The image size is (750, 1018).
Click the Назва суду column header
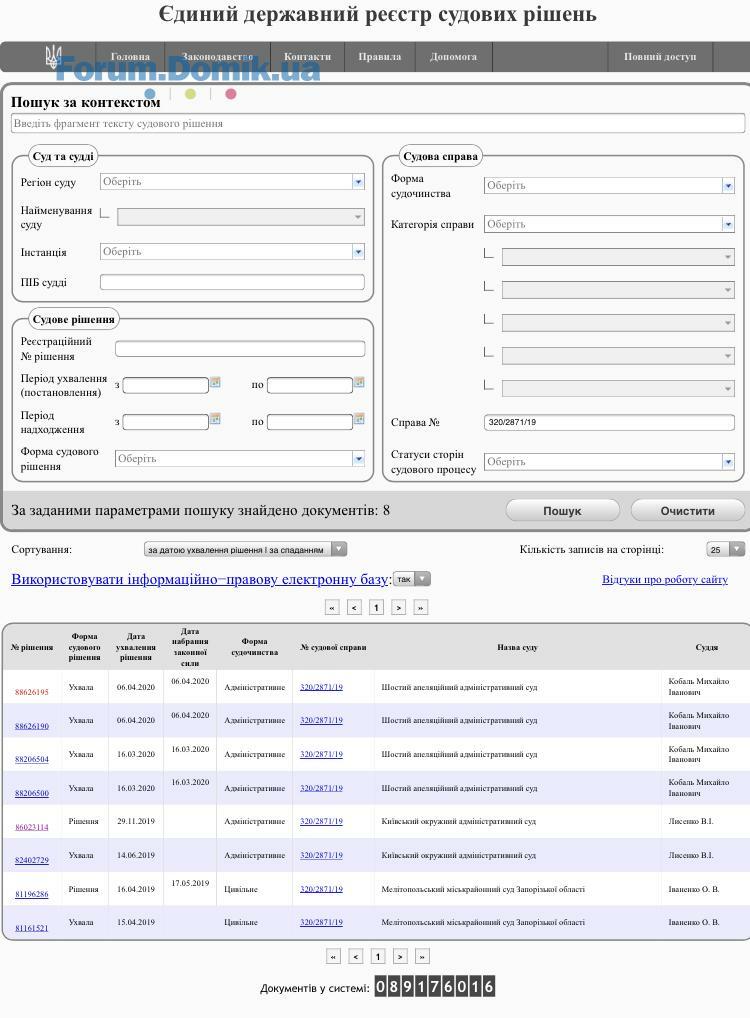[518, 647]
